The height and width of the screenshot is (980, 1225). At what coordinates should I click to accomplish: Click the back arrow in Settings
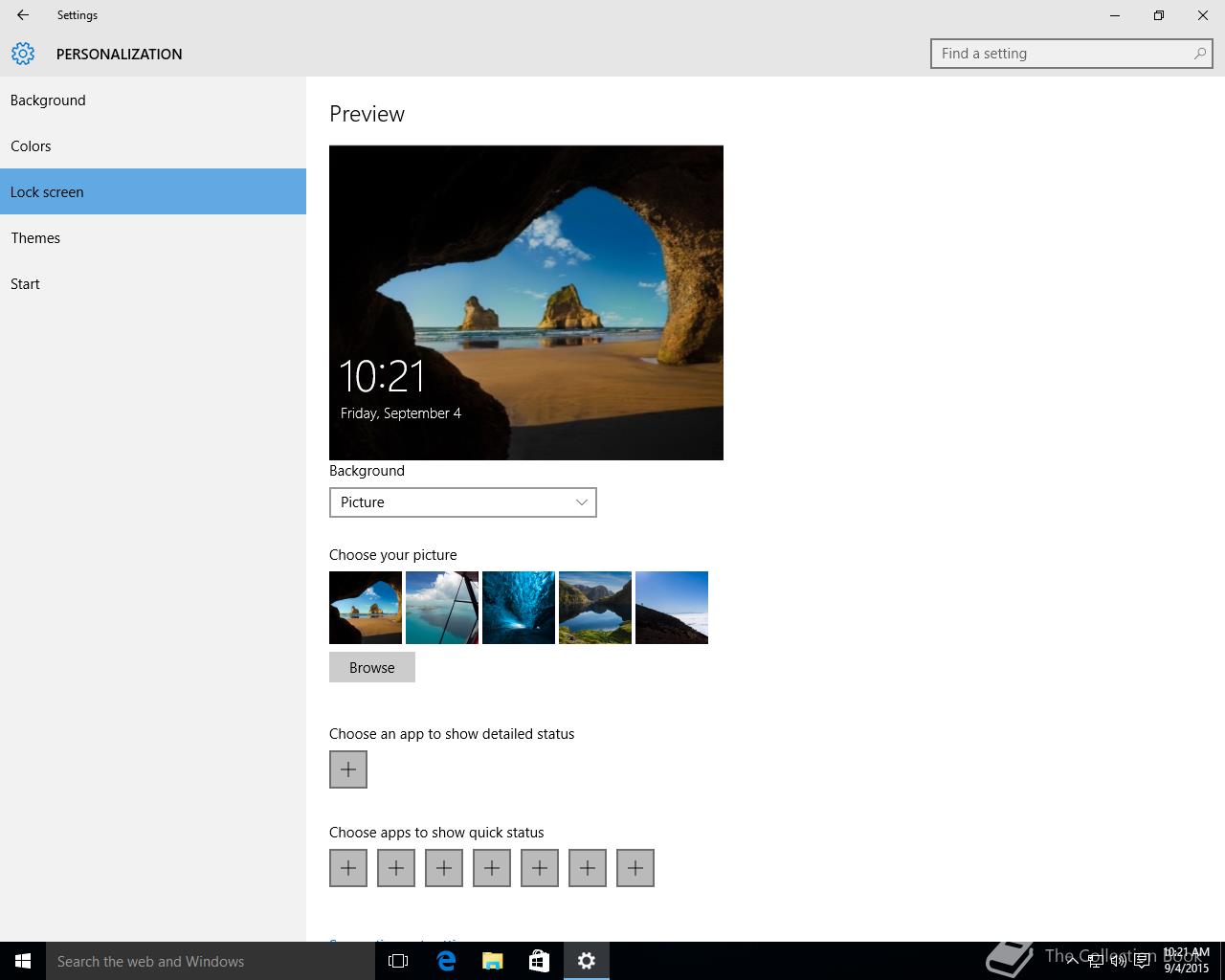(x=23, y=15)
